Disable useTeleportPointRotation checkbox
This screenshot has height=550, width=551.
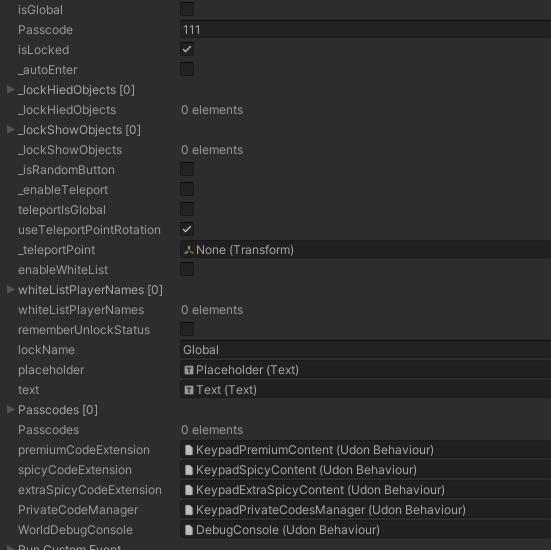point(187,230)
